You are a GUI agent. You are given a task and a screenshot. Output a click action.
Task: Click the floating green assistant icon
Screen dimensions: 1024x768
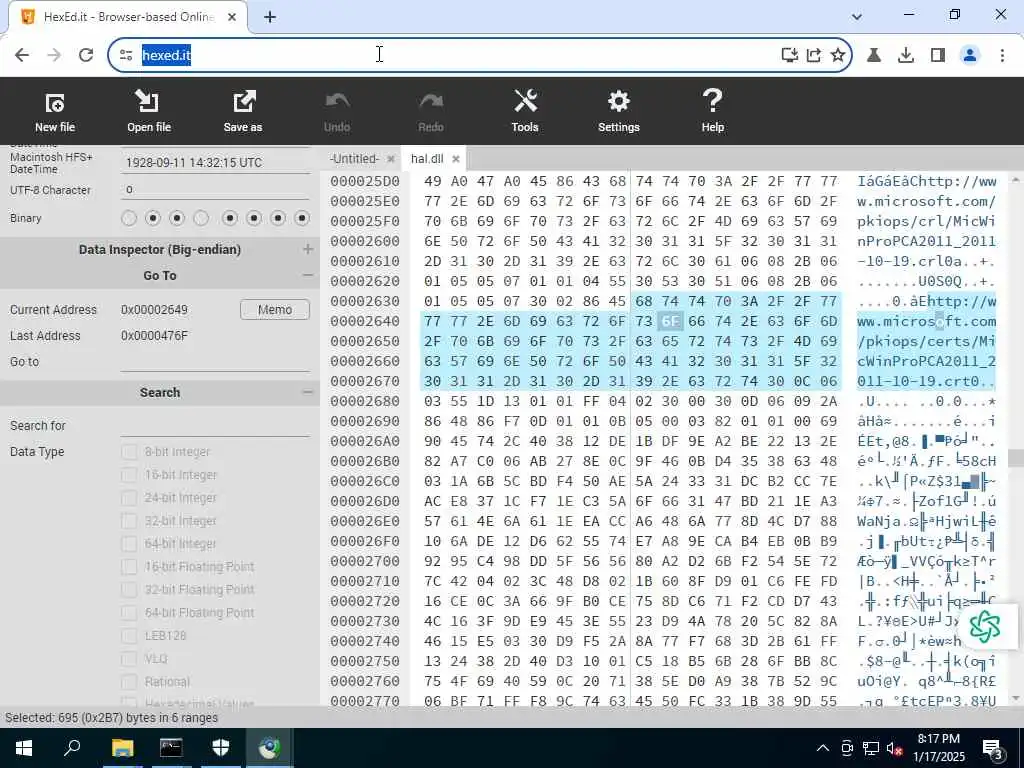point(985,626)
